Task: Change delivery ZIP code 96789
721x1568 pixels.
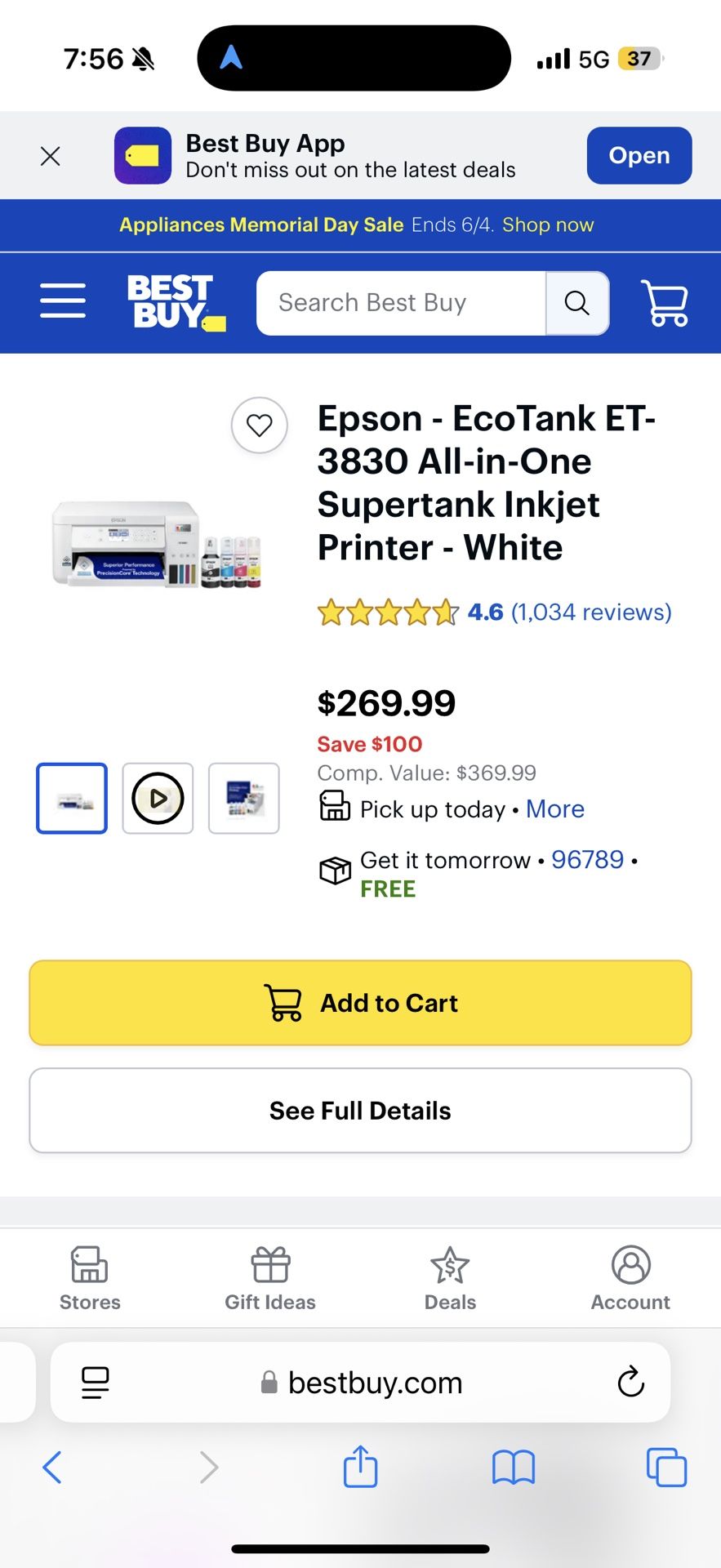Action: click(587, 860)
